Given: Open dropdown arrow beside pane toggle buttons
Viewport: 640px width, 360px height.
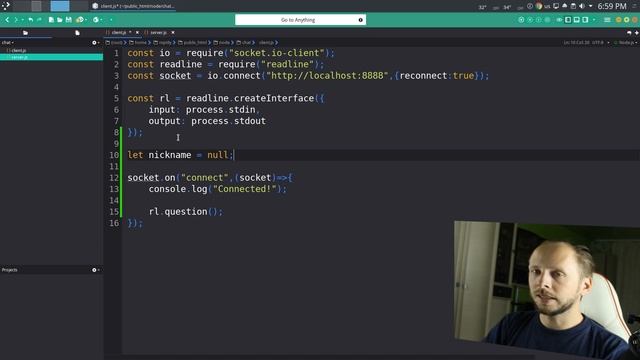Looking at the screenshot, I should point(594,20).
